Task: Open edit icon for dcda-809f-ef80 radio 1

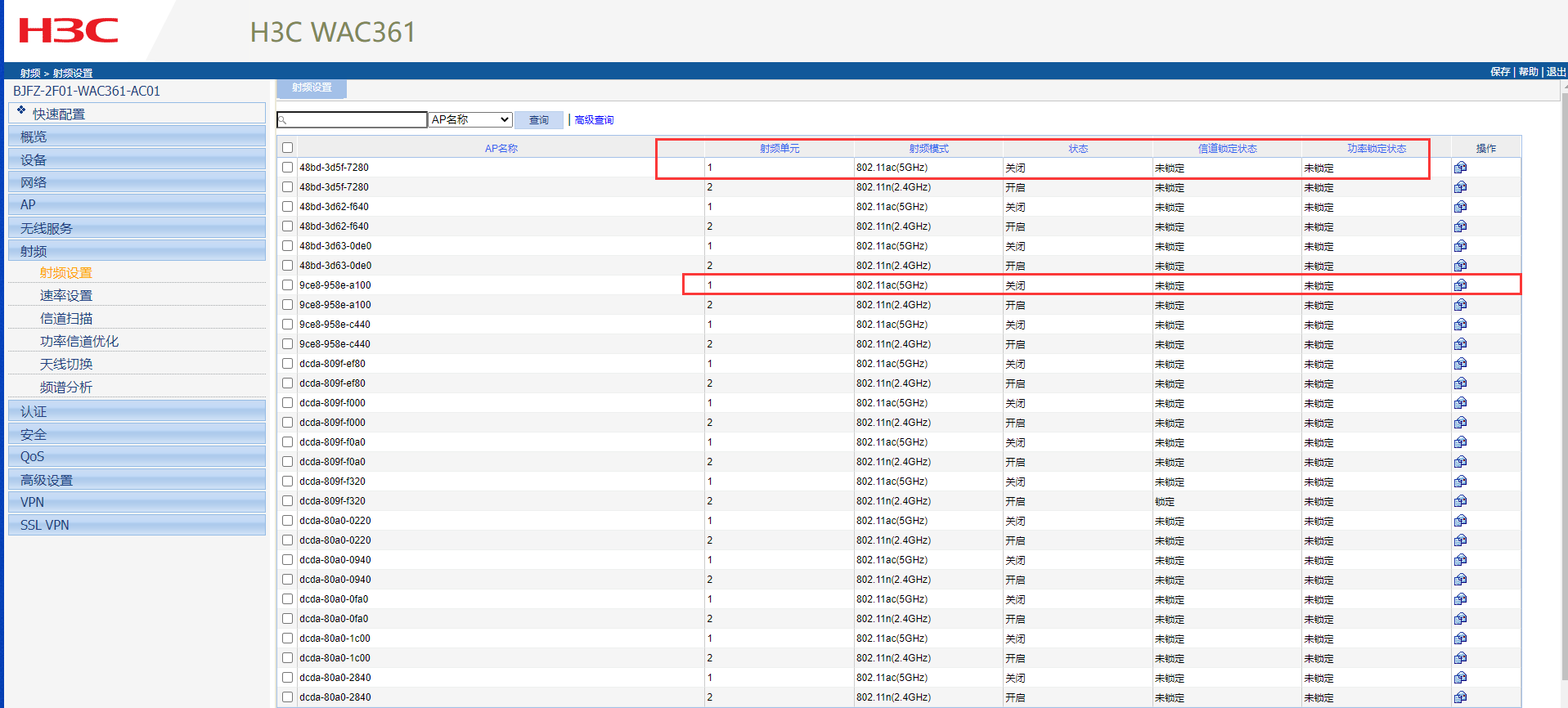Action: pyautogui.click(x=1460, y=364)
